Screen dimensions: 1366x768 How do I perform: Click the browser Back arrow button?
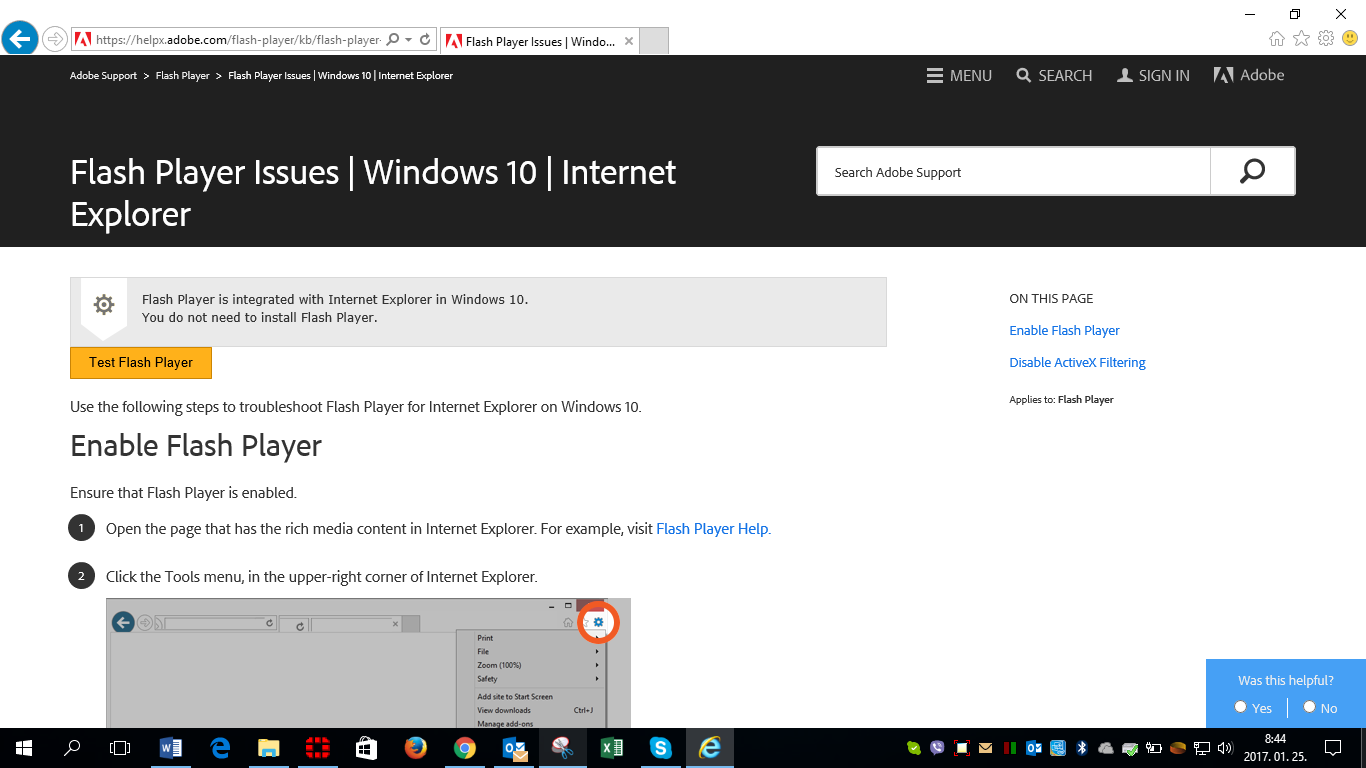point(20,40)
